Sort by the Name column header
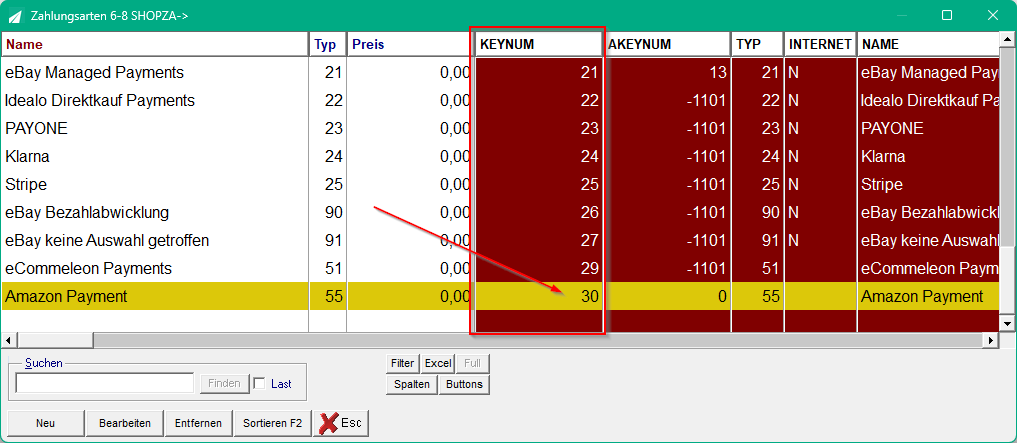The width and height of the screenshot is (1017, 443). pyautogui.click(x=154, y=44)
